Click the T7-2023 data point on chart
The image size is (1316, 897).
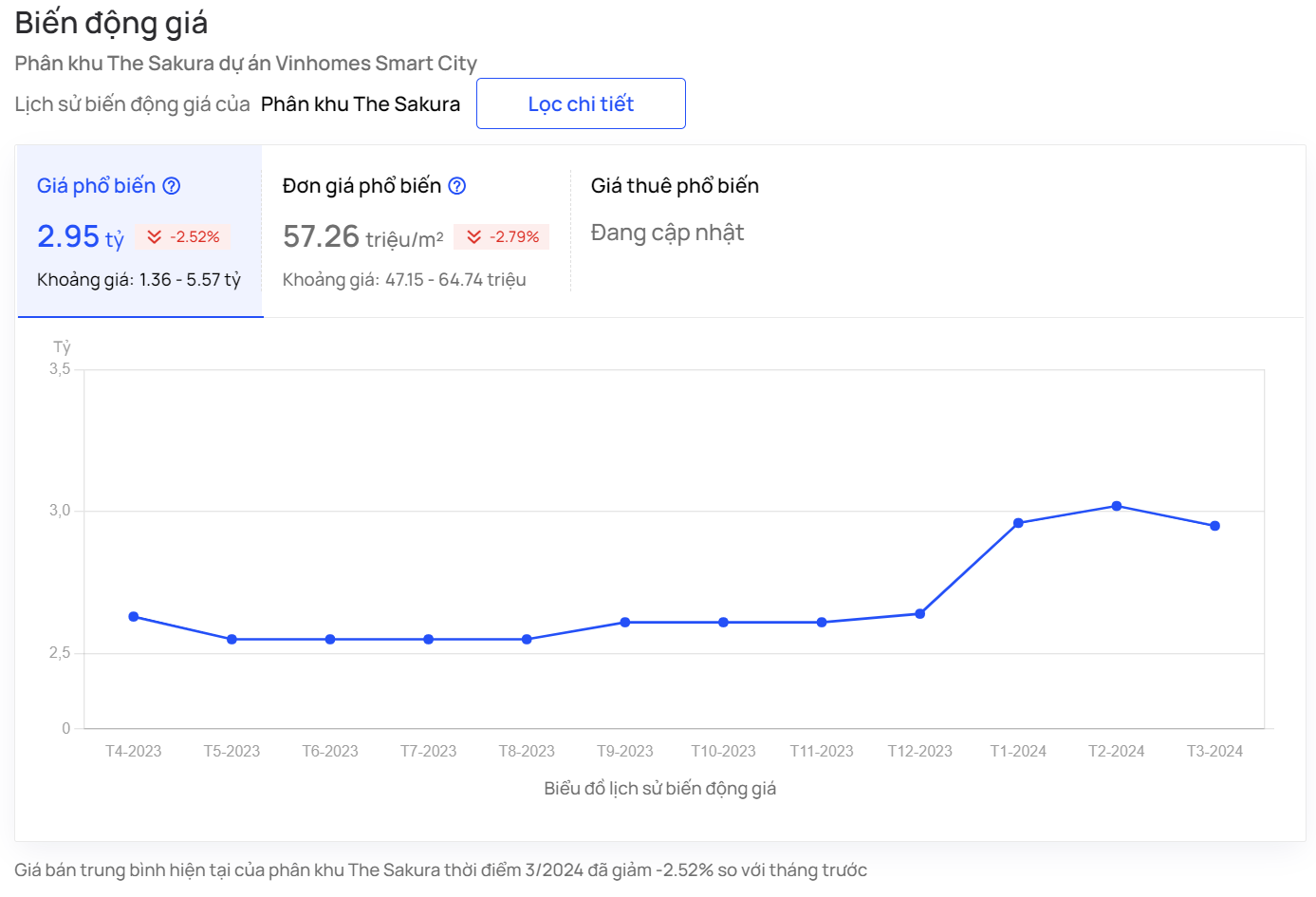pos(429,640)
